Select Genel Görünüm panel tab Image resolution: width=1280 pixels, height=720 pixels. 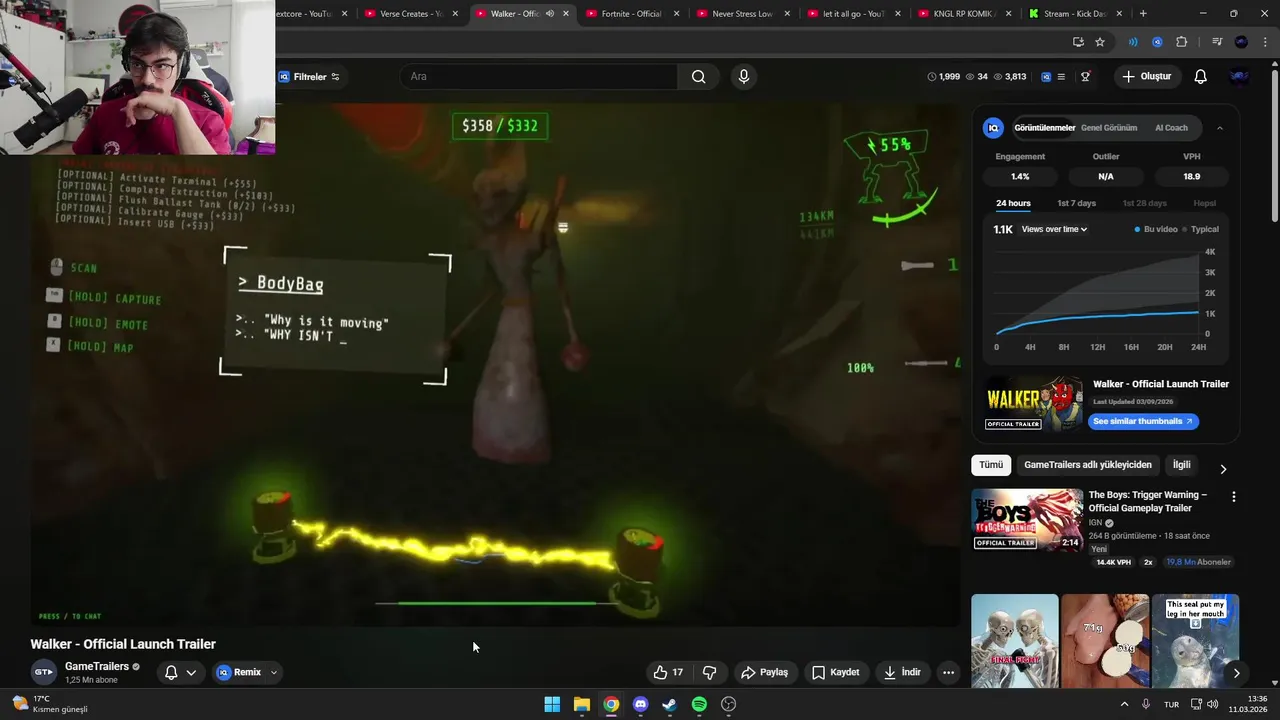pos(1108,128)
